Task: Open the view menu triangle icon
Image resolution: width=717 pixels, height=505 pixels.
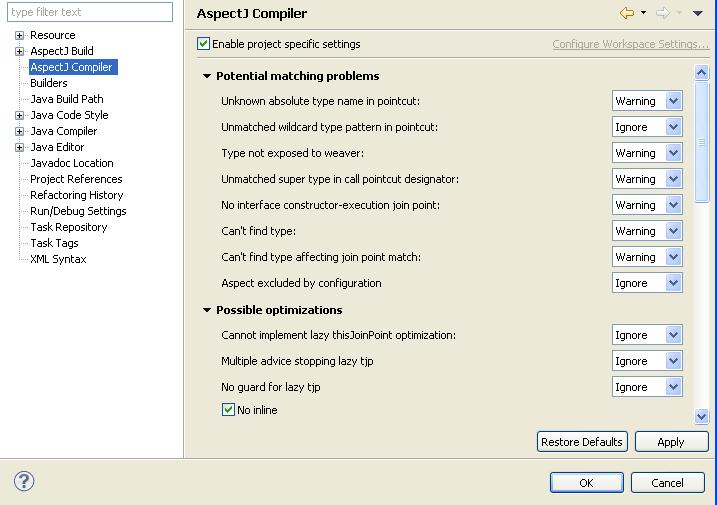Action: (x=698, y=13)
